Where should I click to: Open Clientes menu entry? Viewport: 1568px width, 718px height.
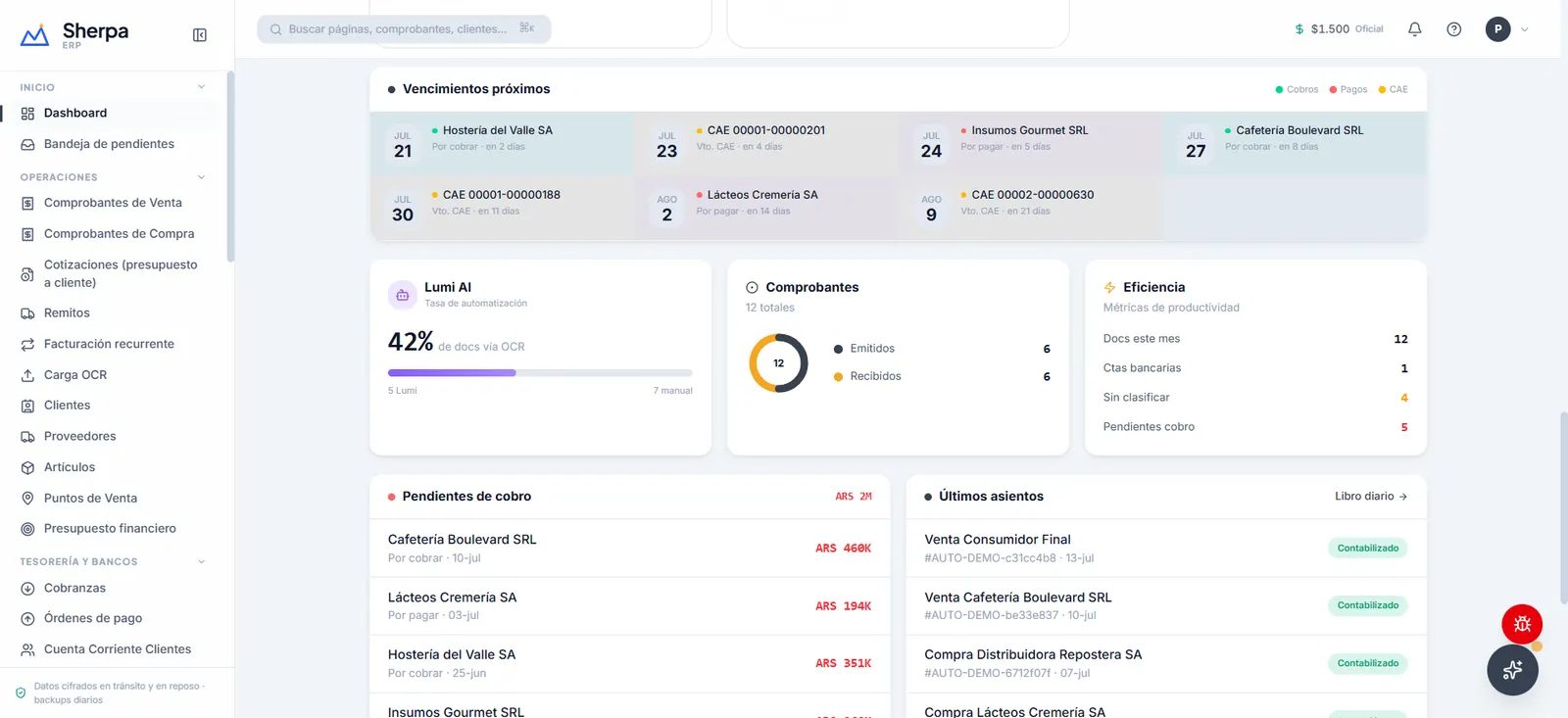coord(110,406)
